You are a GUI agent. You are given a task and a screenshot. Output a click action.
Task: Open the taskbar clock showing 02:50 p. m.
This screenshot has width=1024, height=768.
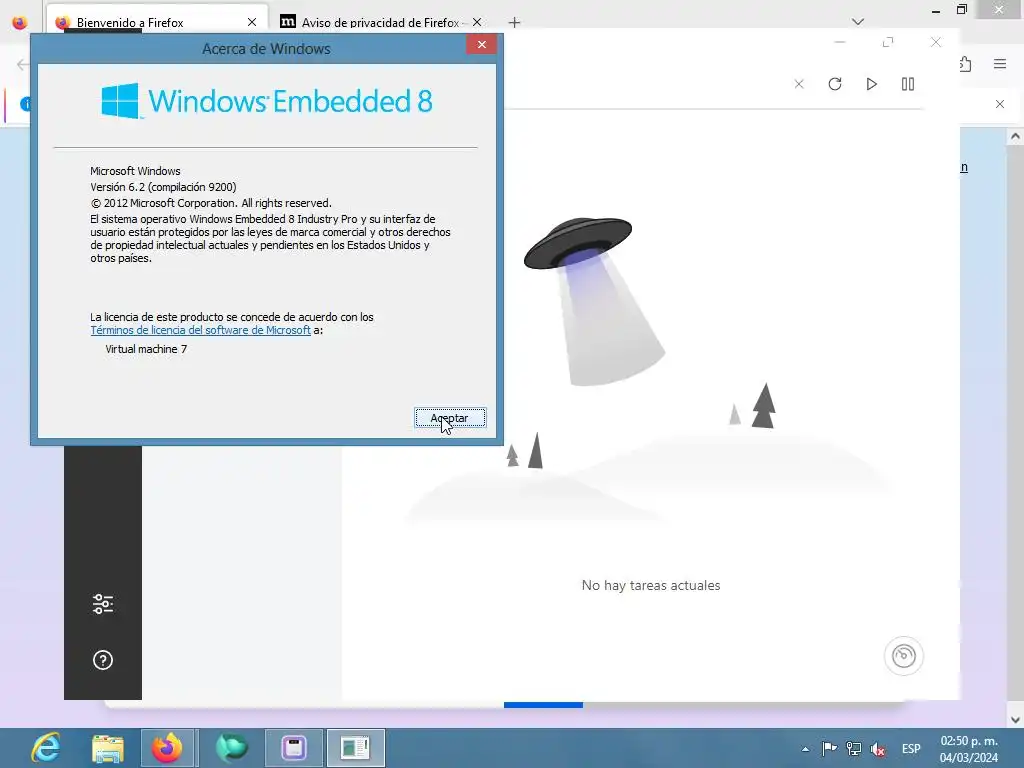click(969, 749)
